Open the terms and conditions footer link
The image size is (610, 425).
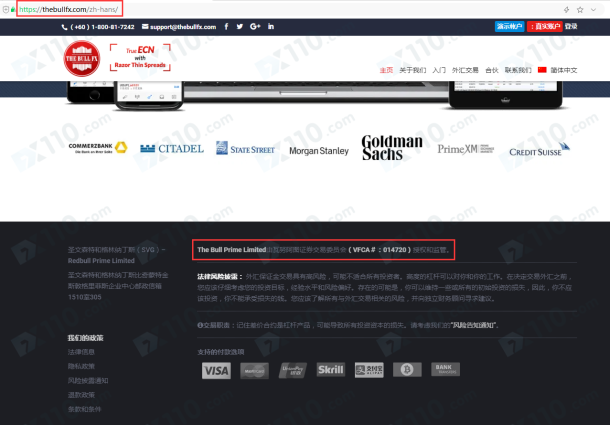pos(84,409)
